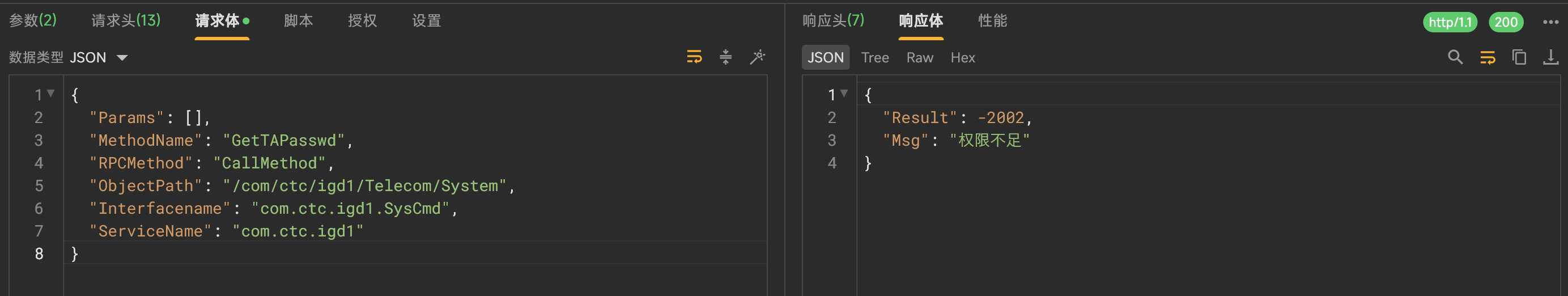This screenshot has height=296, width=1568.
Task: Collapse request JSON at line 1 fold arrow
Action: coord(51,93)
